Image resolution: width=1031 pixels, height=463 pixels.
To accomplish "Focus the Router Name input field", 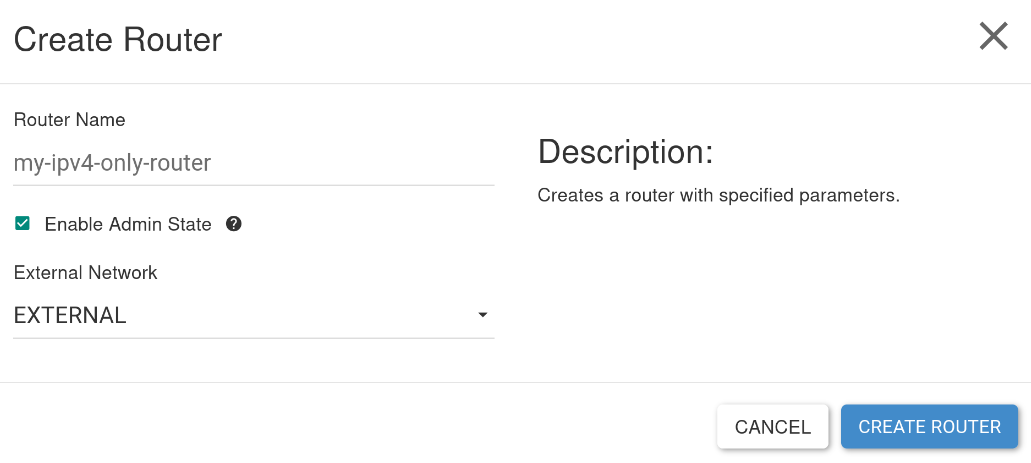I will tap(254, 163).
